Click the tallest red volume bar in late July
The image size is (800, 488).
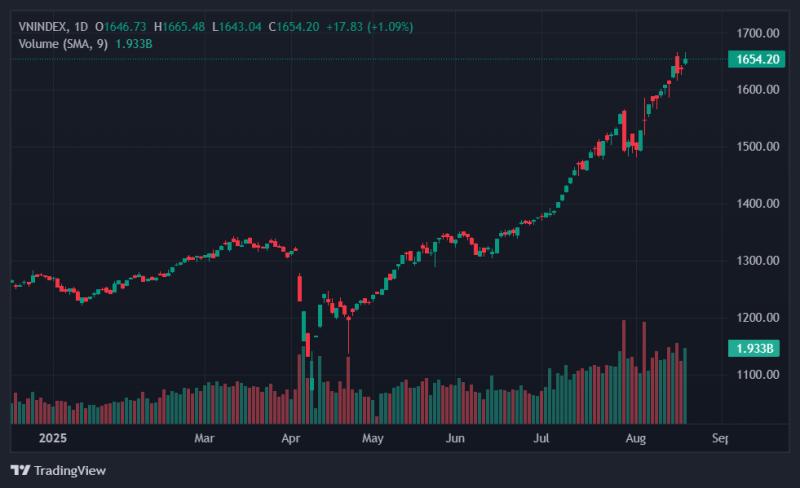point(623,372)
